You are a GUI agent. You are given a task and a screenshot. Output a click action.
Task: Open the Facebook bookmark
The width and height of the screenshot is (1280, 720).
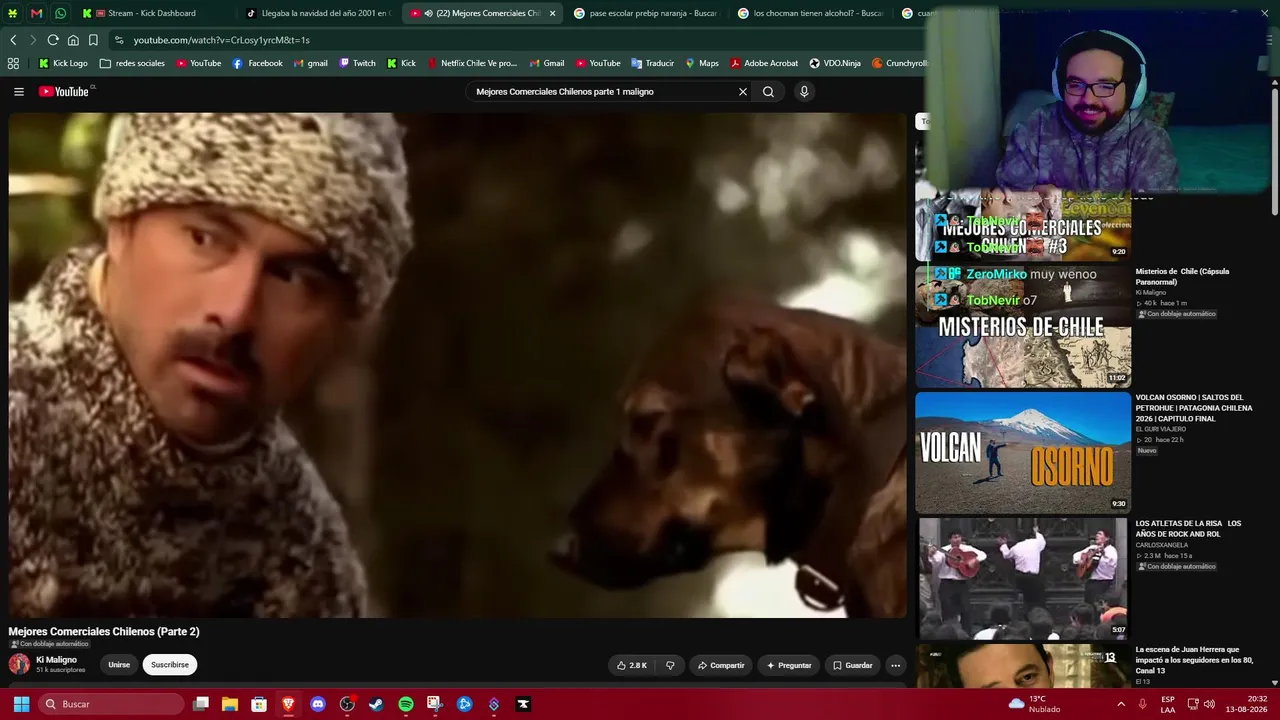[257, 63]
